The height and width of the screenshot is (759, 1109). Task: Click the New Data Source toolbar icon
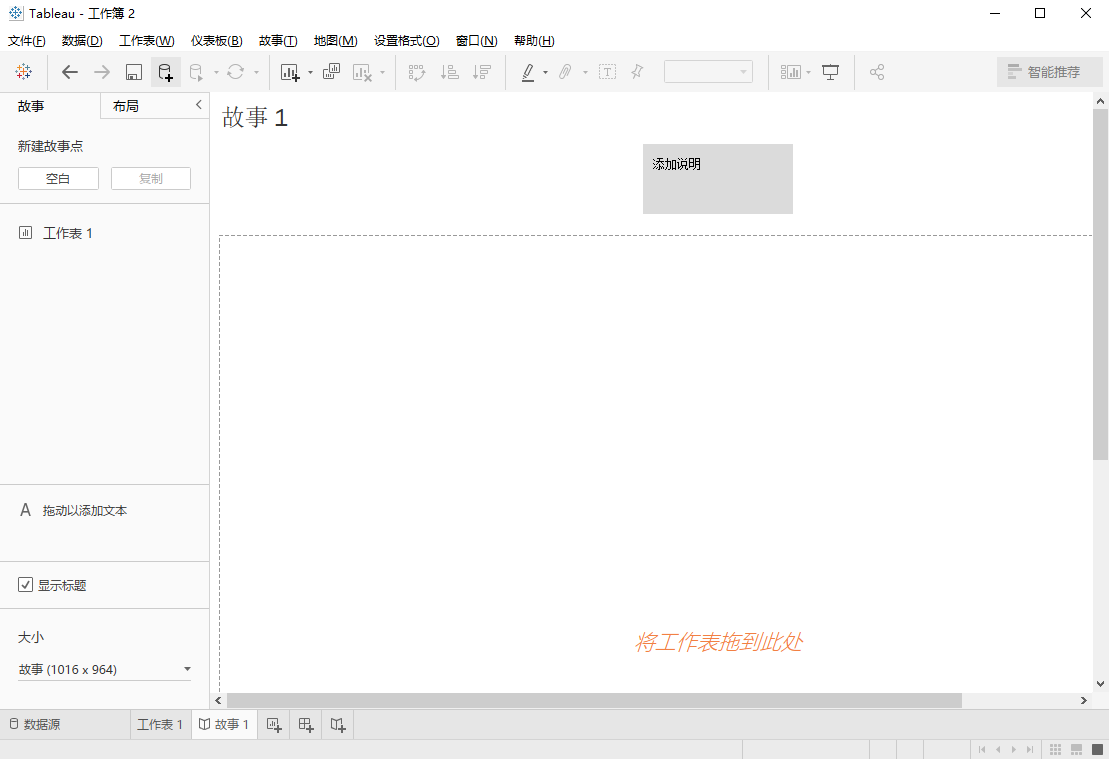[x=164, y=71]
